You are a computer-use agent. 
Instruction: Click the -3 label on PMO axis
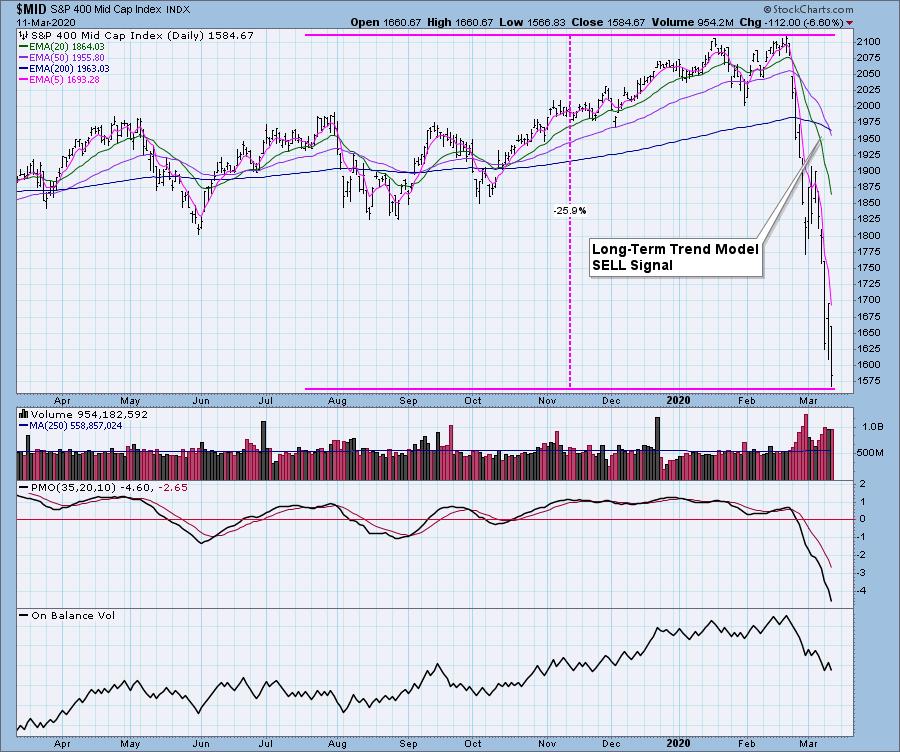tap(862, 573)
